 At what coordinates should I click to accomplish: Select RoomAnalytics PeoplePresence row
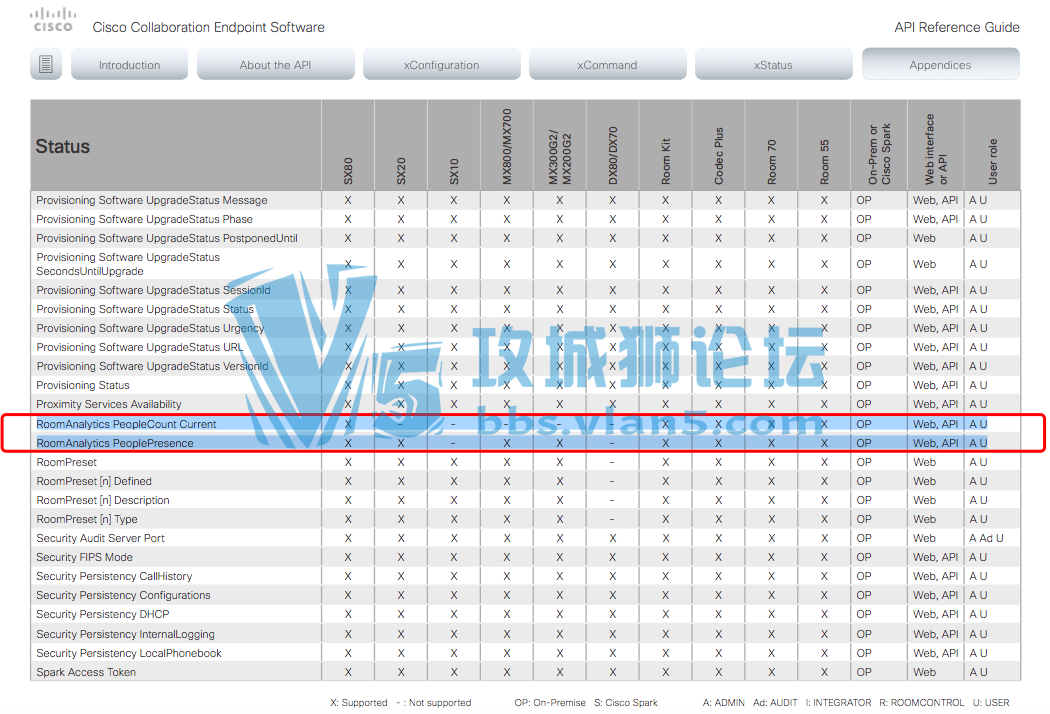pos(526,443)
